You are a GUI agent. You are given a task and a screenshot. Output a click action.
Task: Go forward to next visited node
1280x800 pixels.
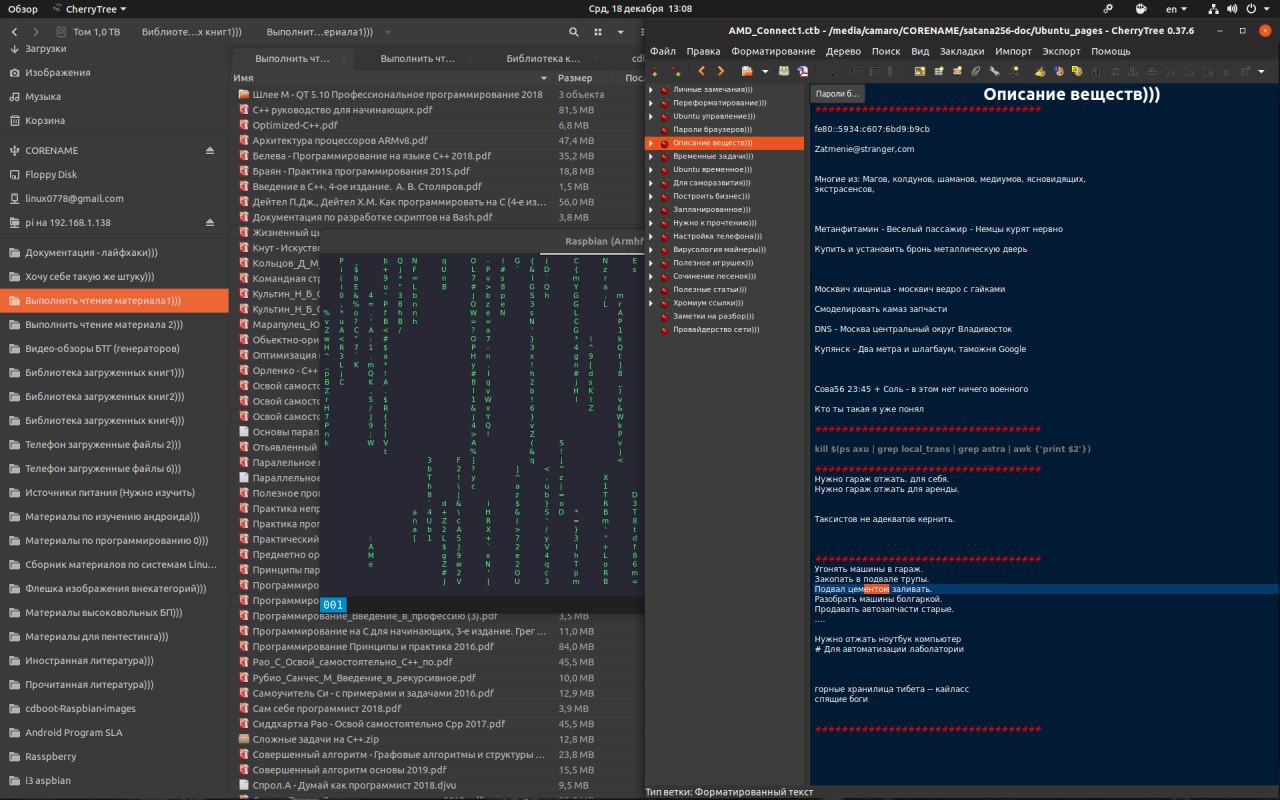(x=721, y=71)
